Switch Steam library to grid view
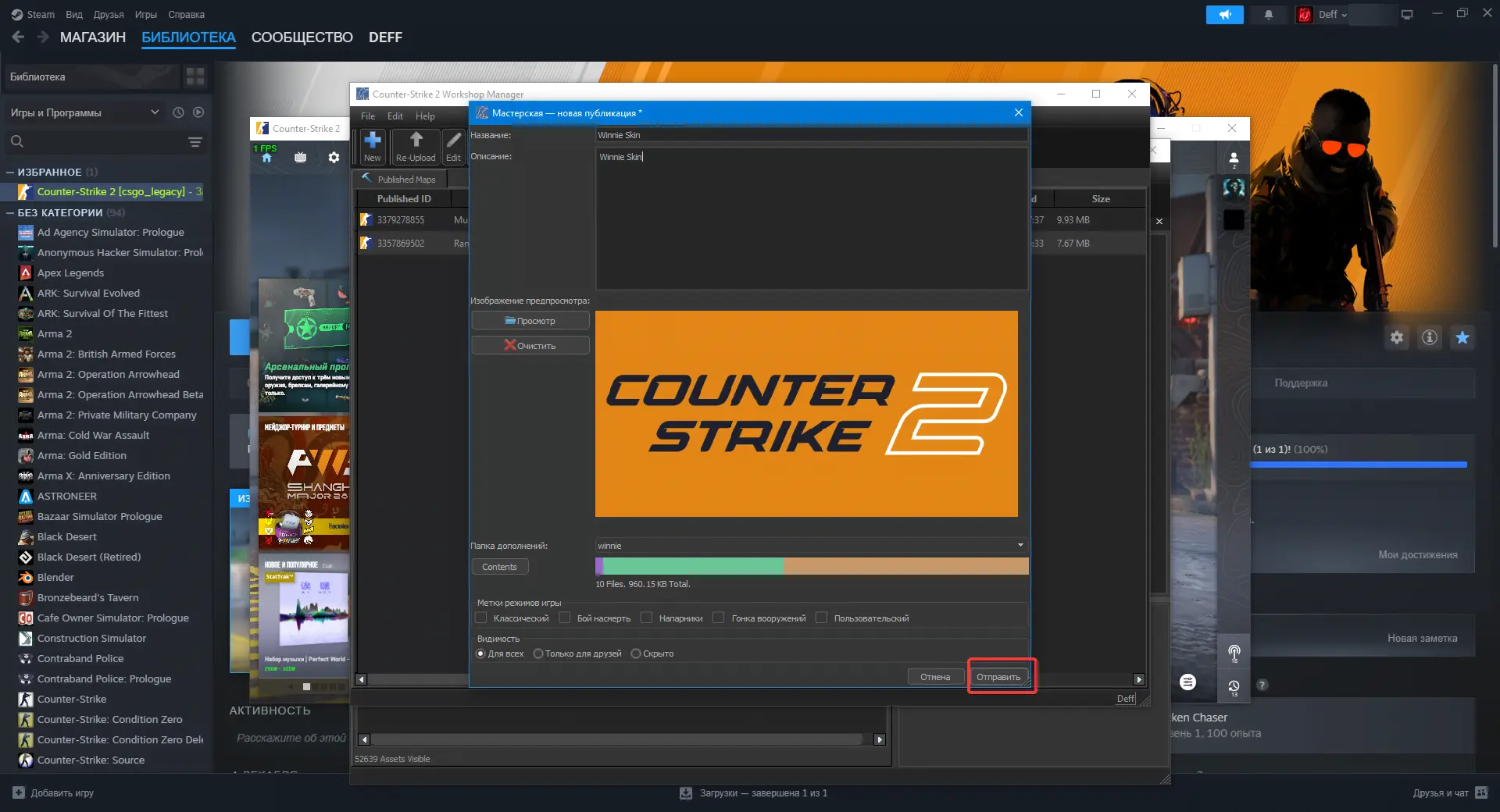 195,77
